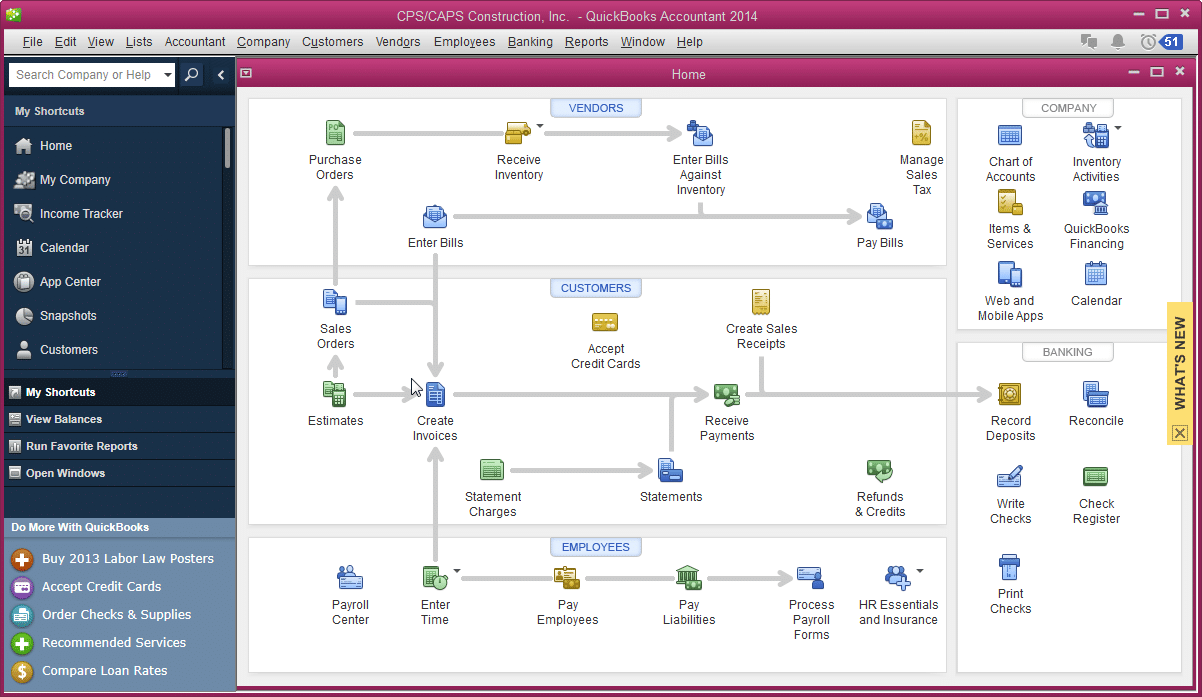
Task: Click the search magnifier button
Action: 192,75
